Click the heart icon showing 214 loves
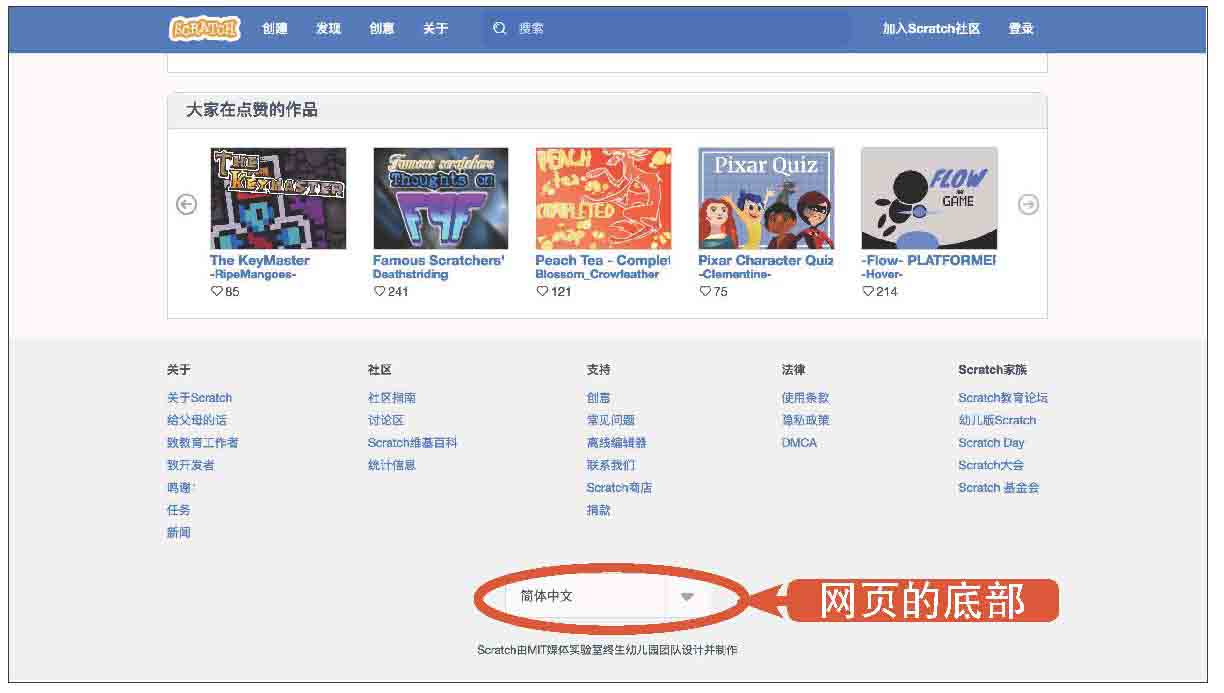1224x693 pixels. point(868,291)
